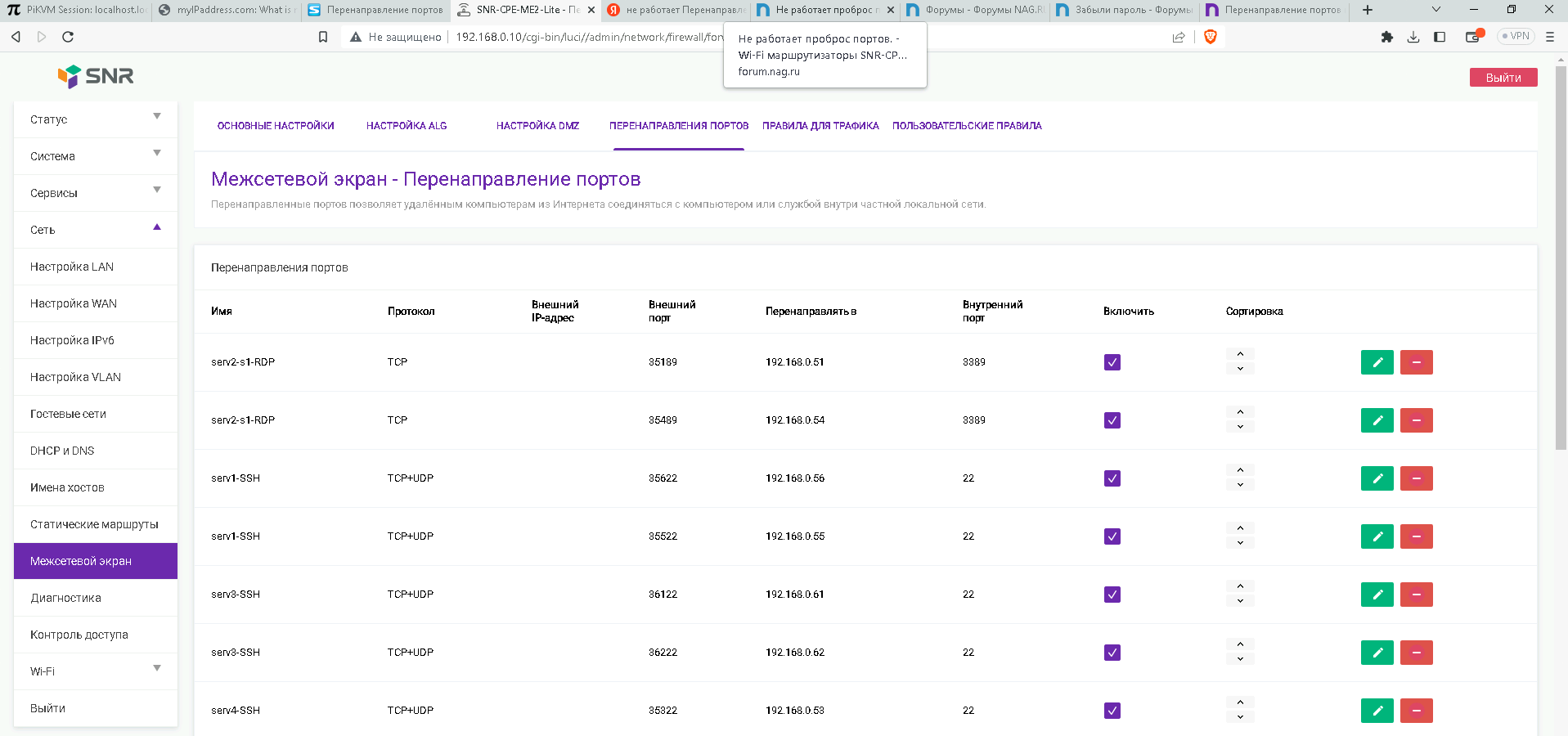Screen dimensions: 1568x736
Task: Switch to the Настройка DMZ tab
Action: 537,126
